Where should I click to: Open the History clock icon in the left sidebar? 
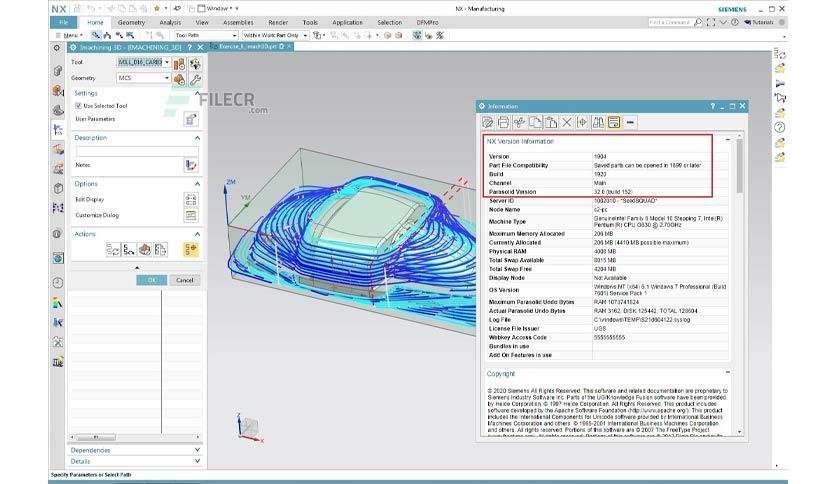(58, 283)
